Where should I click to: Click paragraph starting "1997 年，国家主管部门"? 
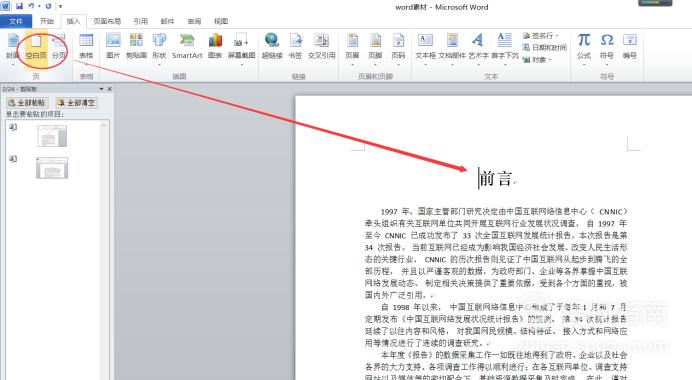[x=496, y=253]
